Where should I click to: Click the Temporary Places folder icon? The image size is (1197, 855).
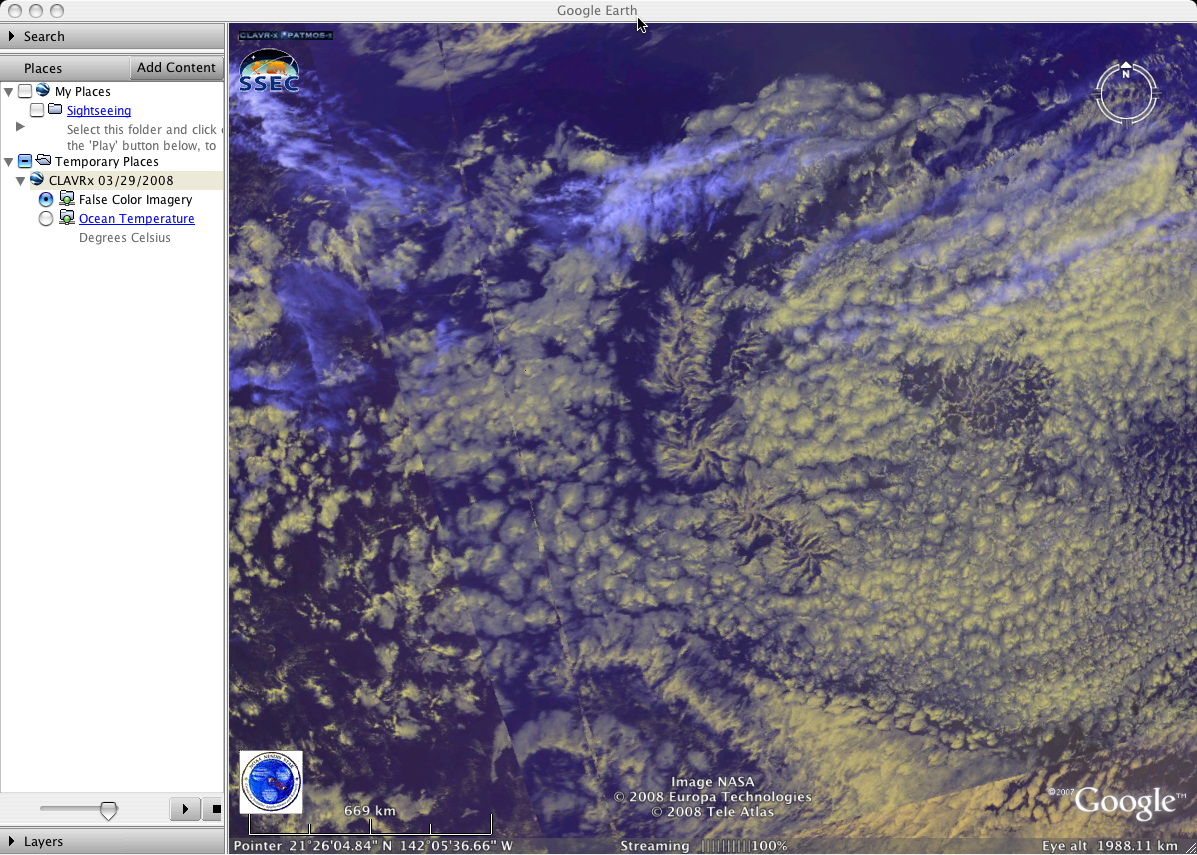pyautogui.click(x=44, y=161)
